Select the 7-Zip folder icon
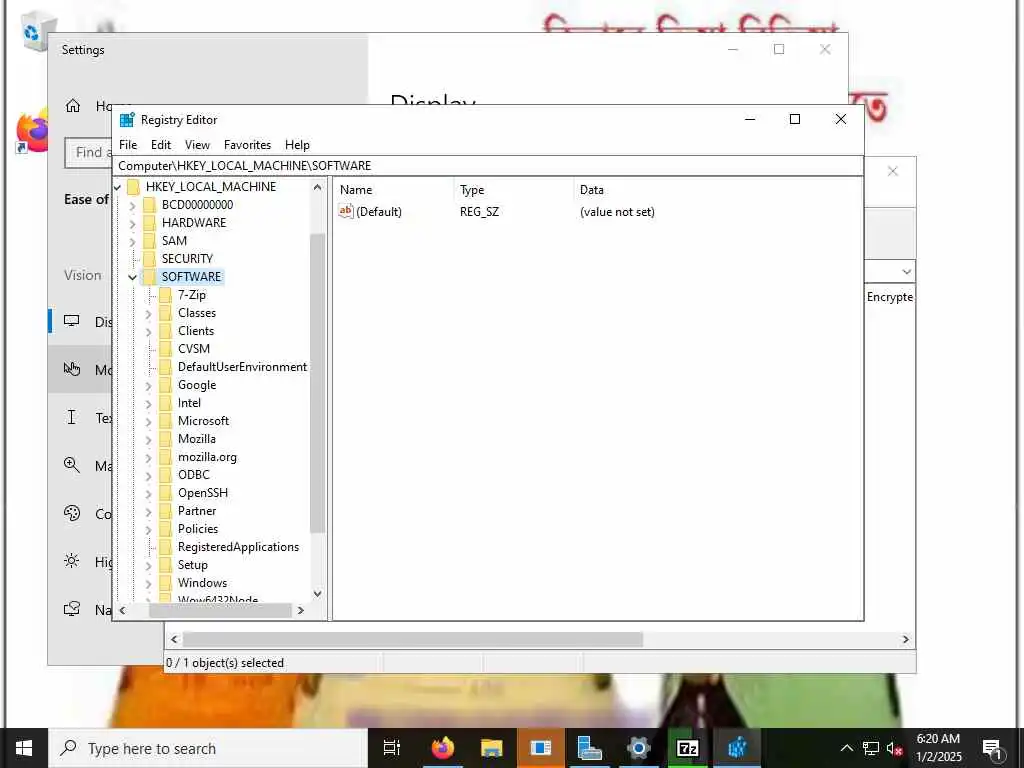 point(166,295)
